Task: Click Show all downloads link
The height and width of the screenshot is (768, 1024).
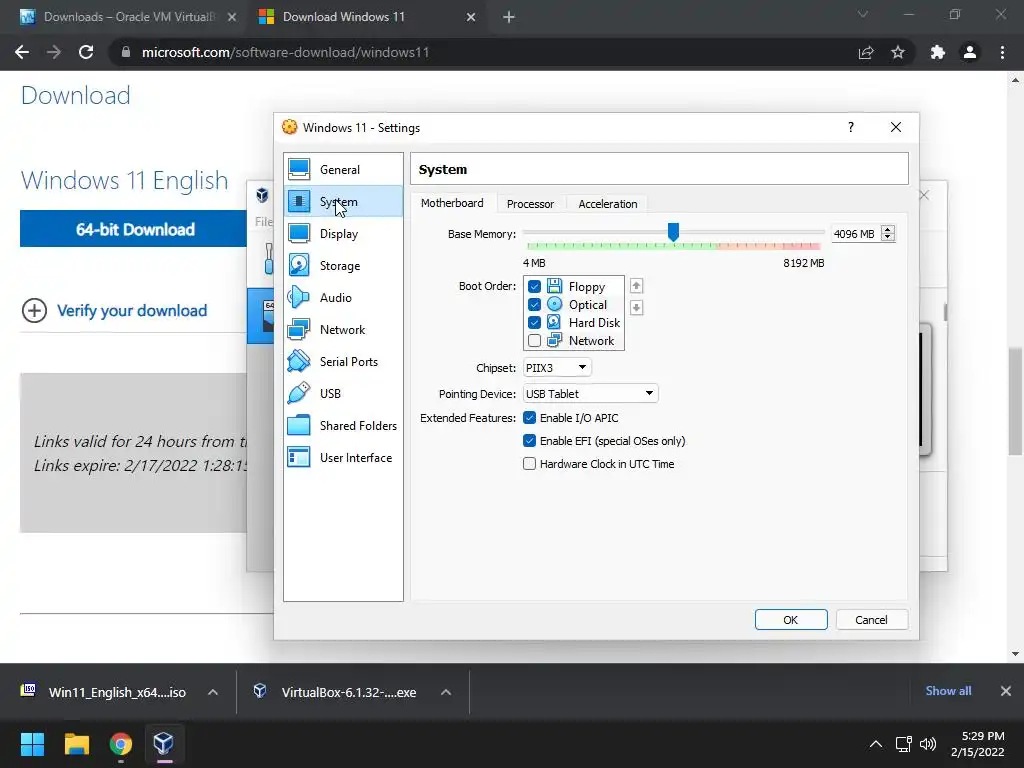Action: click(x=948, y=691)
